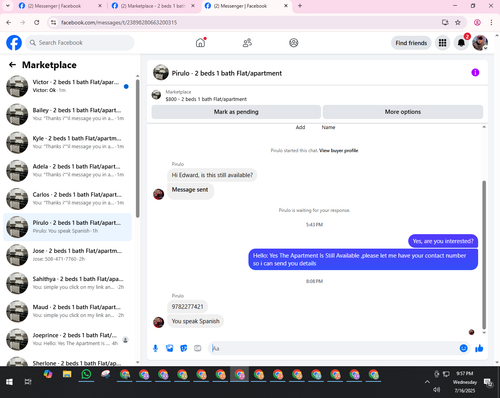Open the View buyer profile link

pos(338,151)
